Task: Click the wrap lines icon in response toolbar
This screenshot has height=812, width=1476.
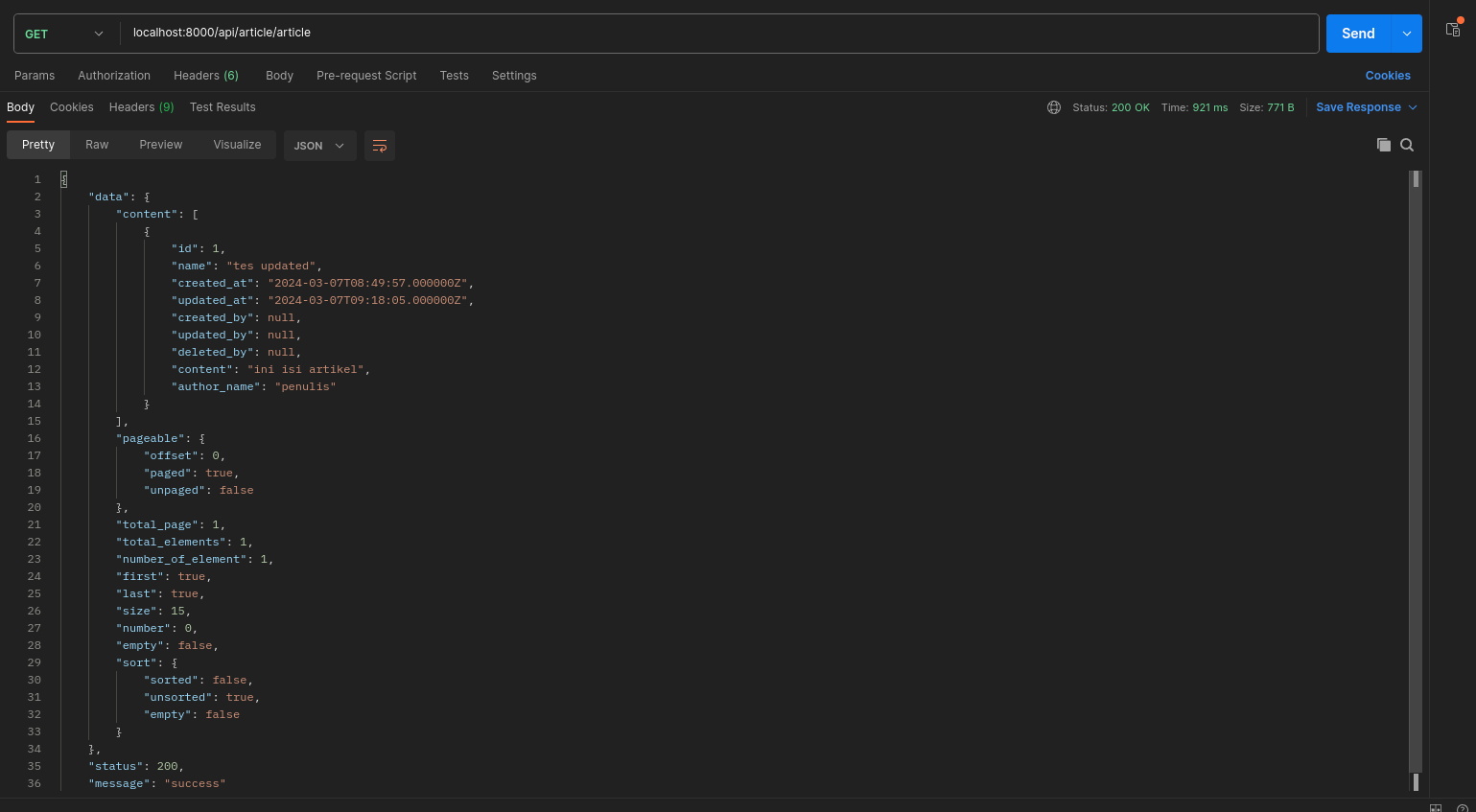Action: pos(380,146)
